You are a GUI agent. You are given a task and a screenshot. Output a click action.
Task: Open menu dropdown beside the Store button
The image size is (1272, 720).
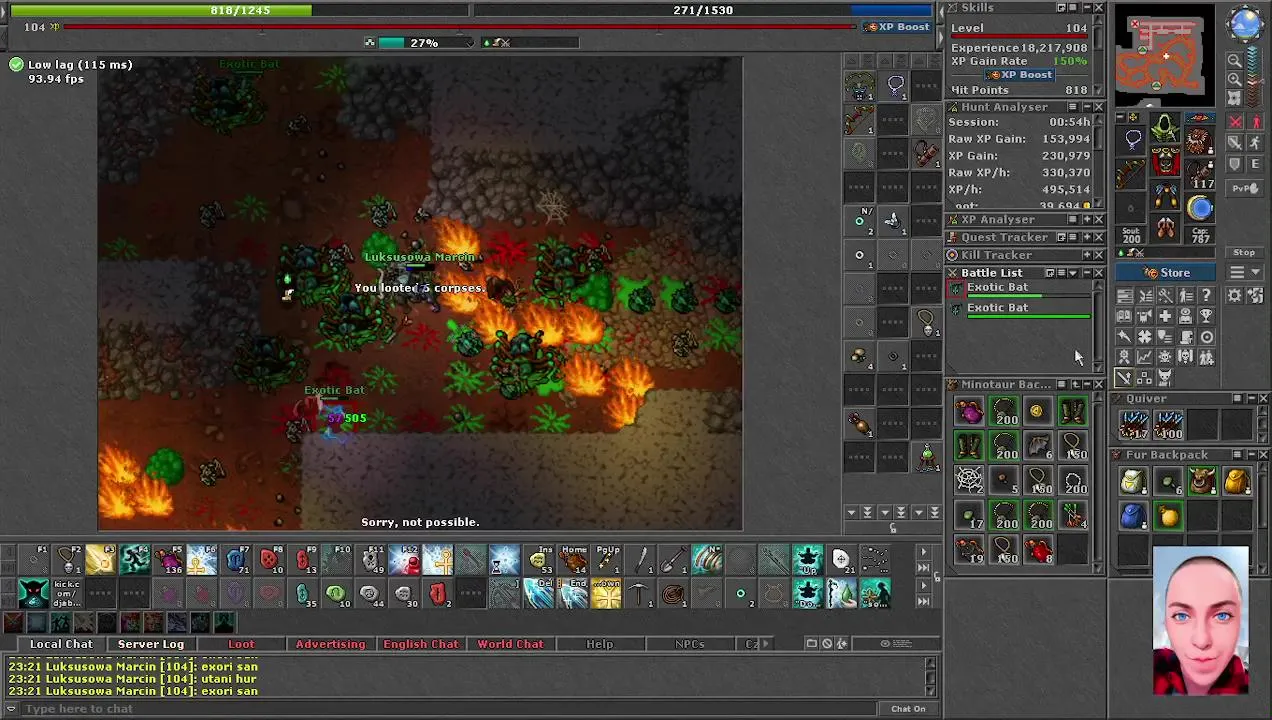pyautogui.click(x=1244, y=272)
